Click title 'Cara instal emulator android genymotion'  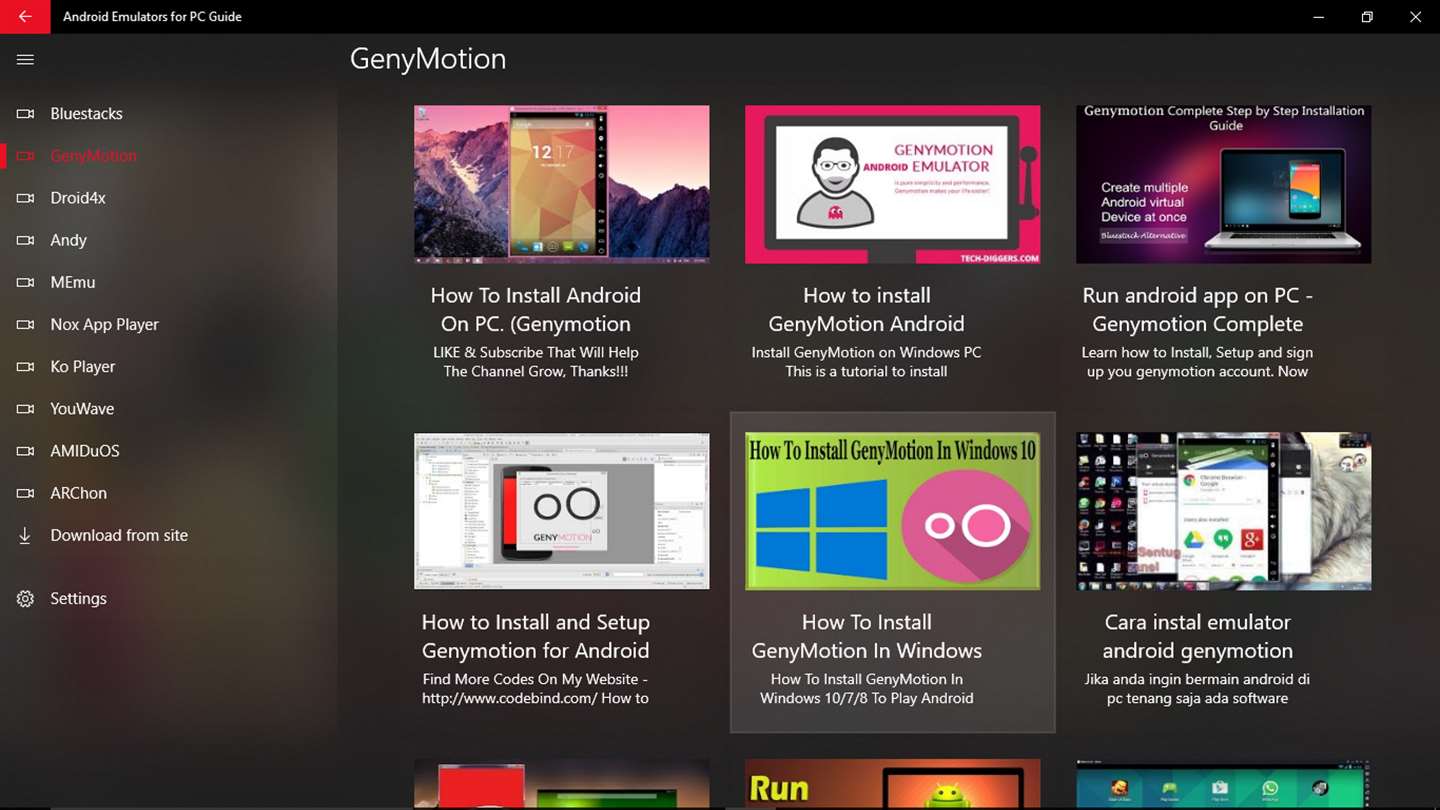tap(1198, 636)
